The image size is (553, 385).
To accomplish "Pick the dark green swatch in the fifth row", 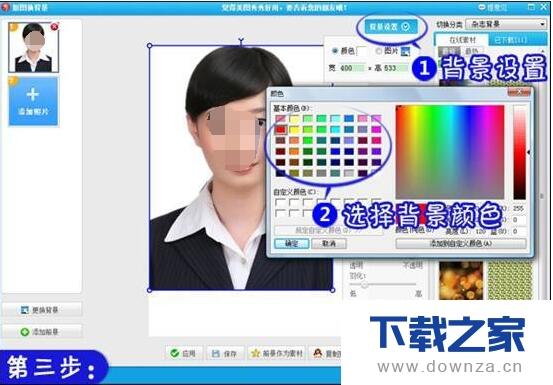I will pos(308,162).
